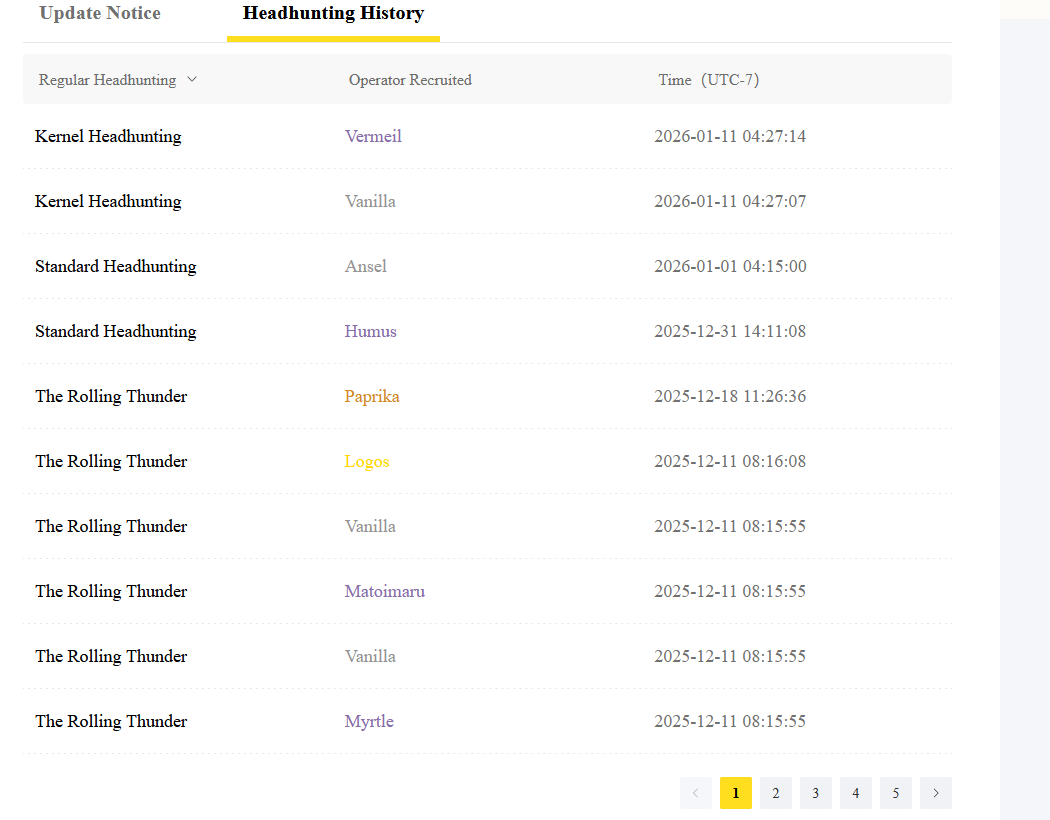Viewport: 1050px width, 820px height.
Task: Go to page 2 of history
Action: coord(775,793)
